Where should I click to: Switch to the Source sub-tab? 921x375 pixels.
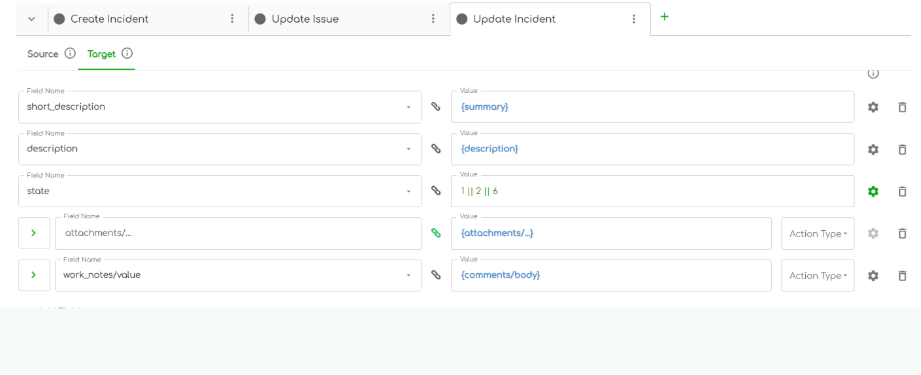(43, 54)
